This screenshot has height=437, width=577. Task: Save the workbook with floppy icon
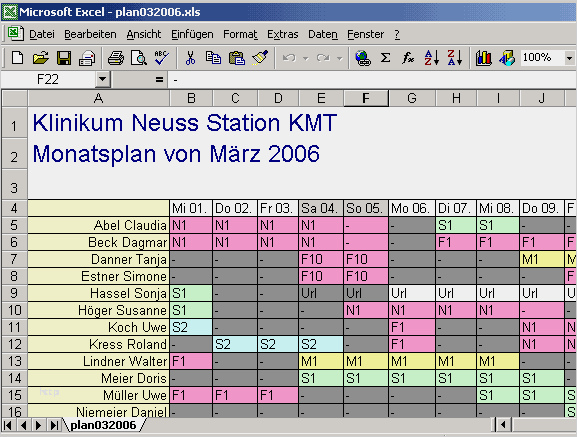(64, 58)
